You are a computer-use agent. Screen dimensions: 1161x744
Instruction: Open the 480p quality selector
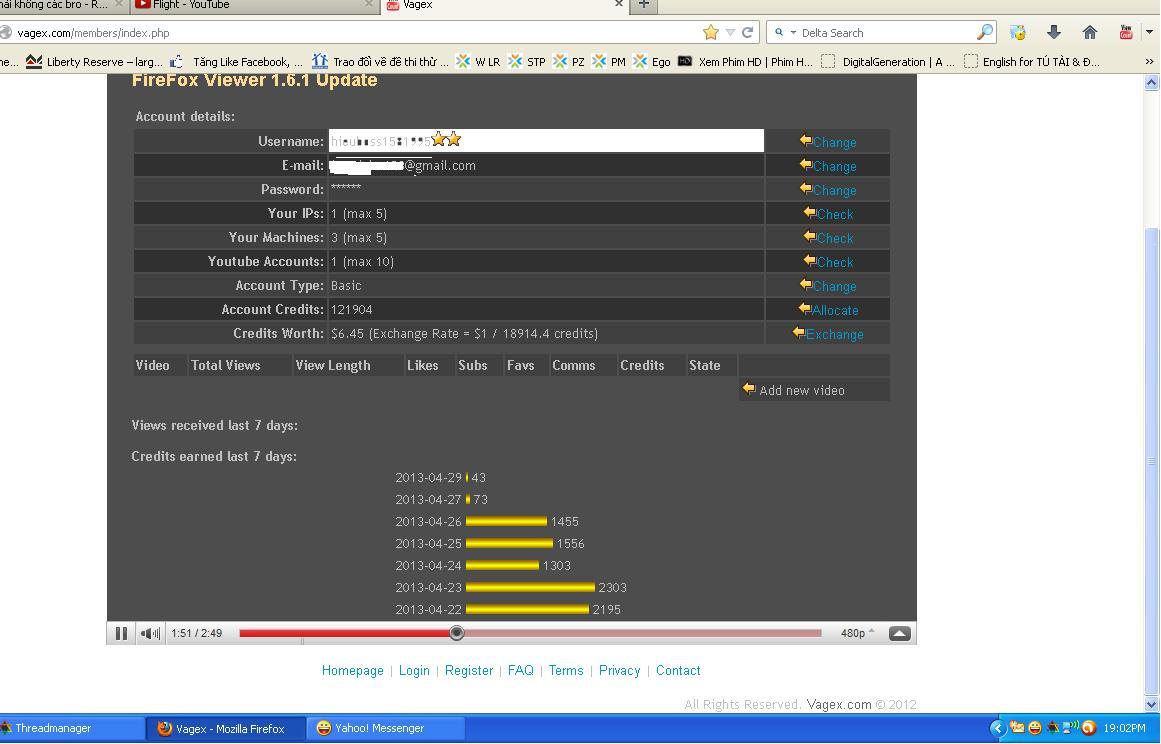pyautogui.click(x=857, y=633)
